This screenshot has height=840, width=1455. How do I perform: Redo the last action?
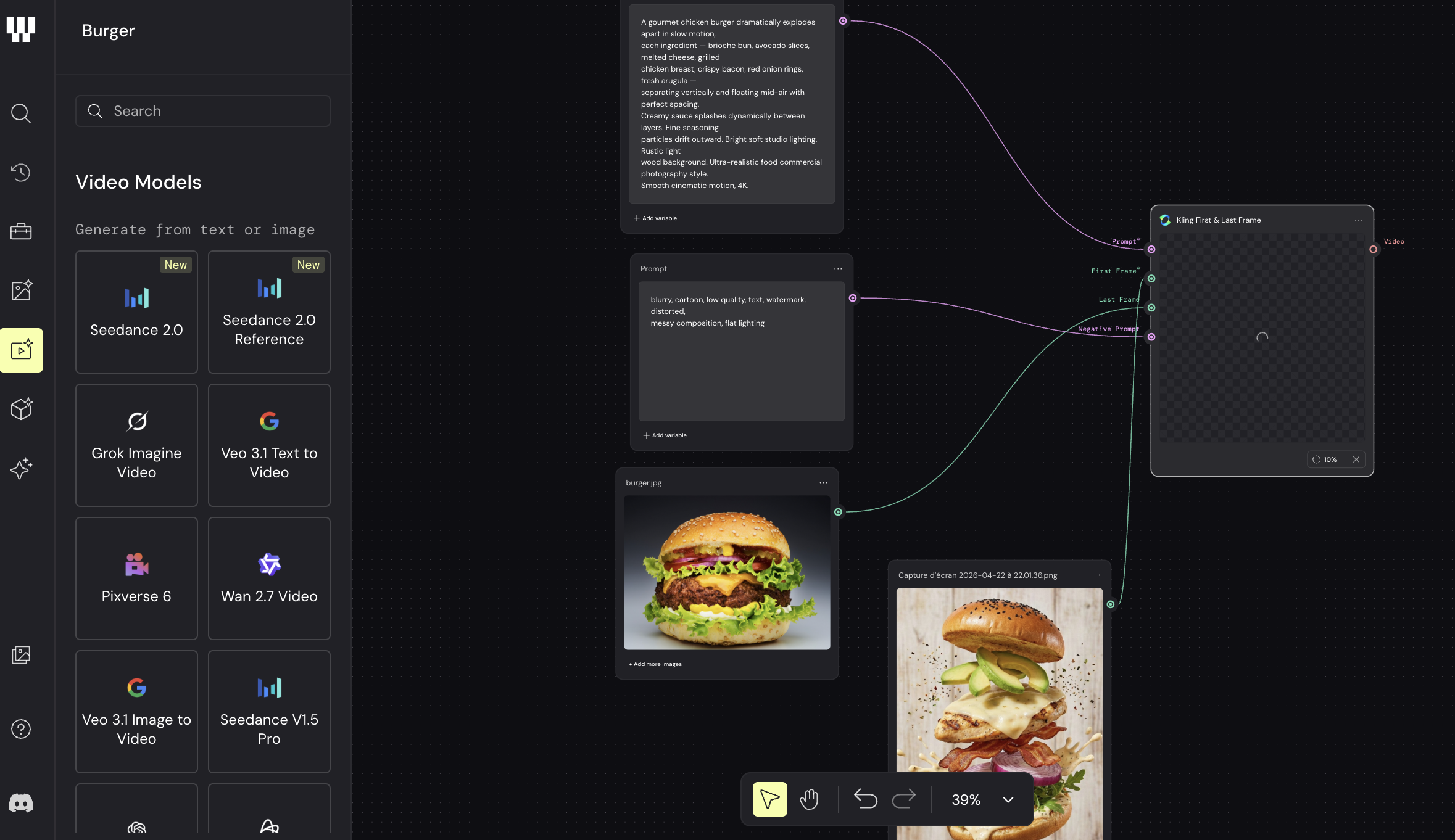pyautogui.click(x=904, y=799)
